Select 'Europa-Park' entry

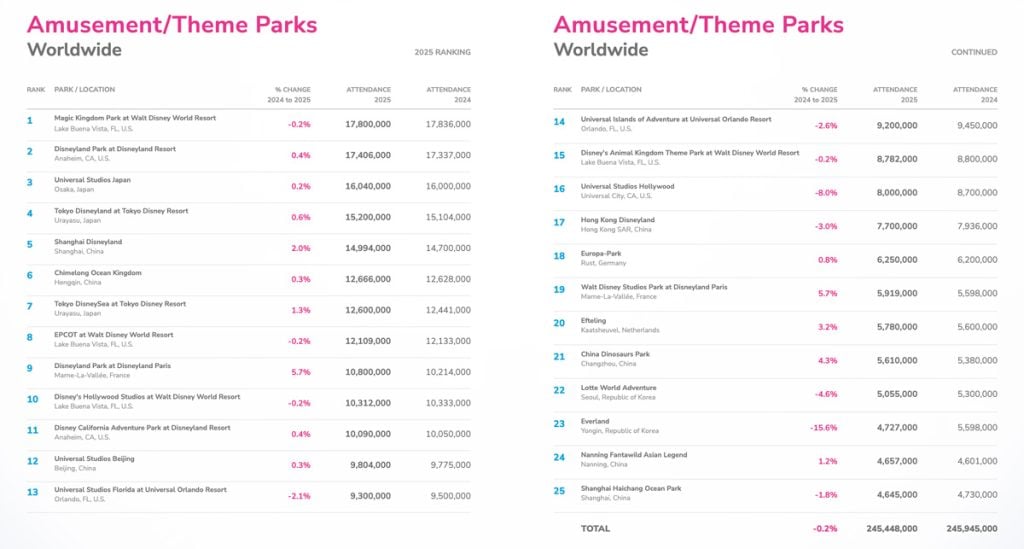click(601, 253)
